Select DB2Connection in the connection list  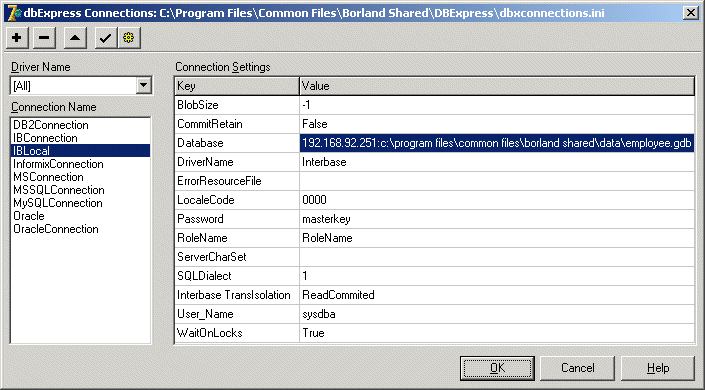pos(51,125)
